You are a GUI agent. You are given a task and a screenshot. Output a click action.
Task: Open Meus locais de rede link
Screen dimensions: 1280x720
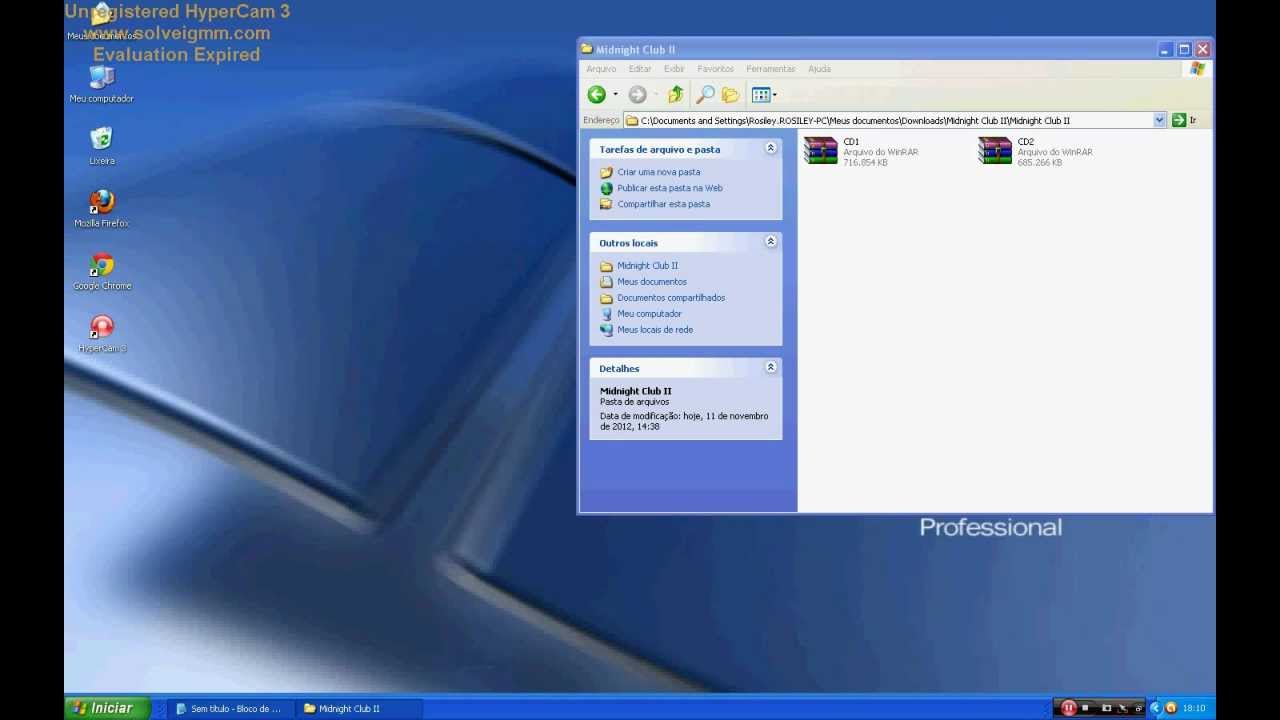pos(655,330)
